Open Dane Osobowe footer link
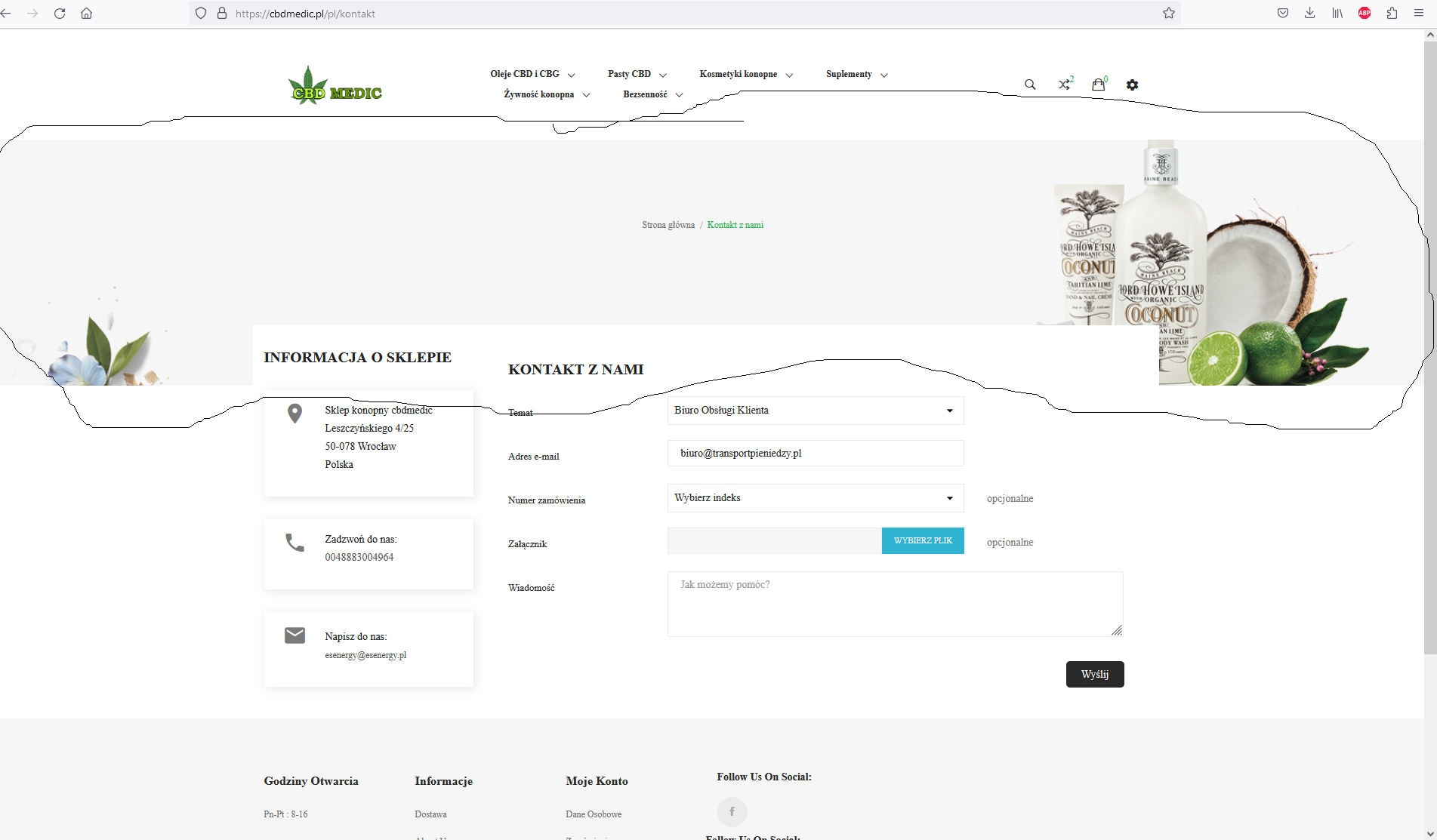The width and height of the screenshot is (1437, 840). click(594, 814)
